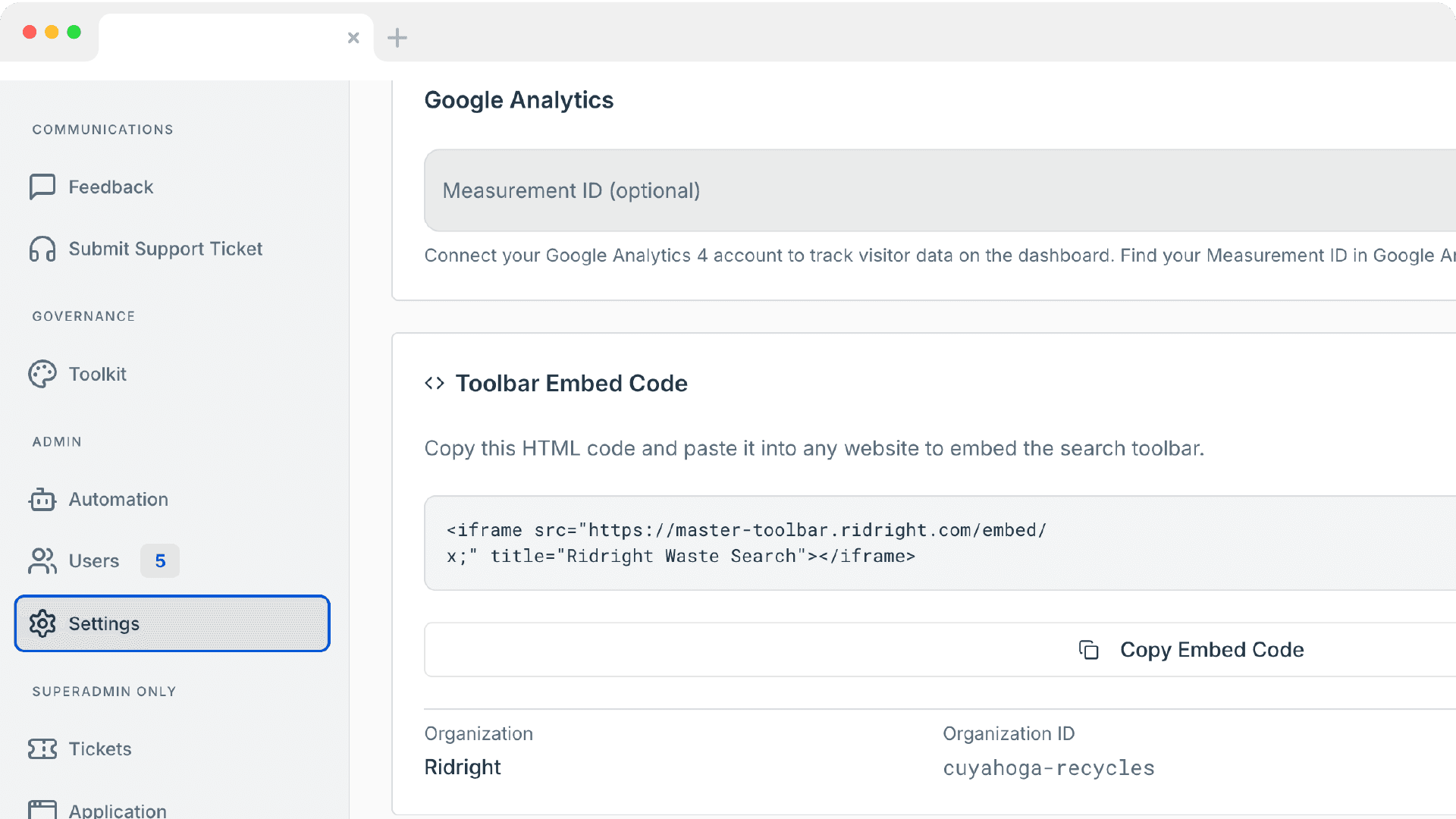Click the Toolkit palette icon
The width and height of the screenshot is (1456, 819).
click(x=42, y=374)
